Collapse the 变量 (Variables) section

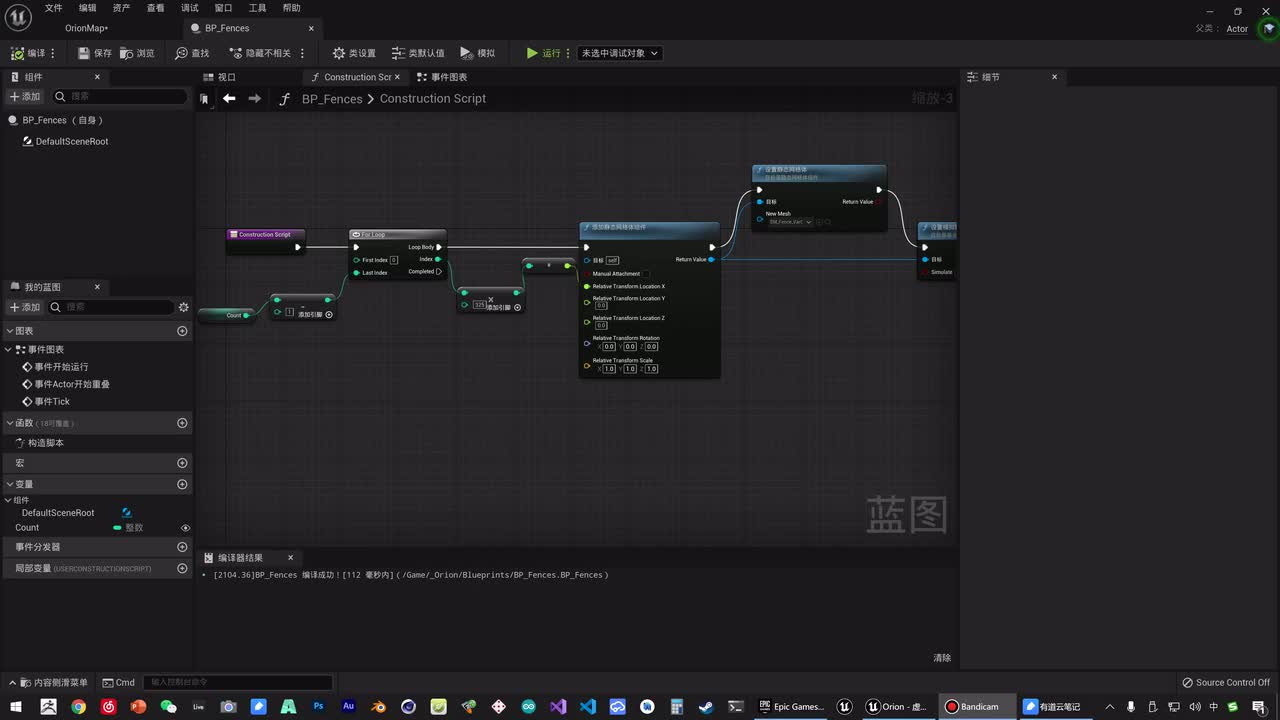10,484
